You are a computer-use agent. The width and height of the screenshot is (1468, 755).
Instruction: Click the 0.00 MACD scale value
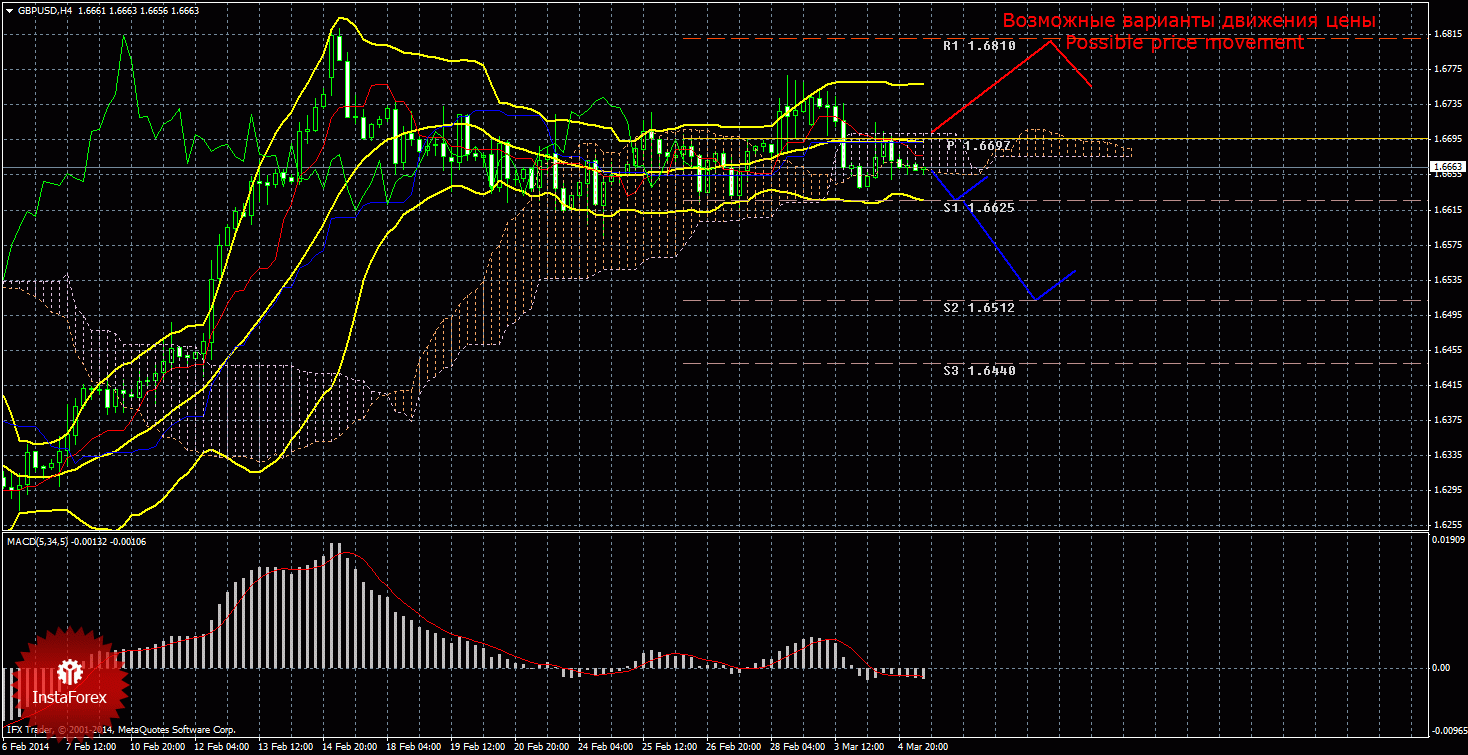(1440, 668)
